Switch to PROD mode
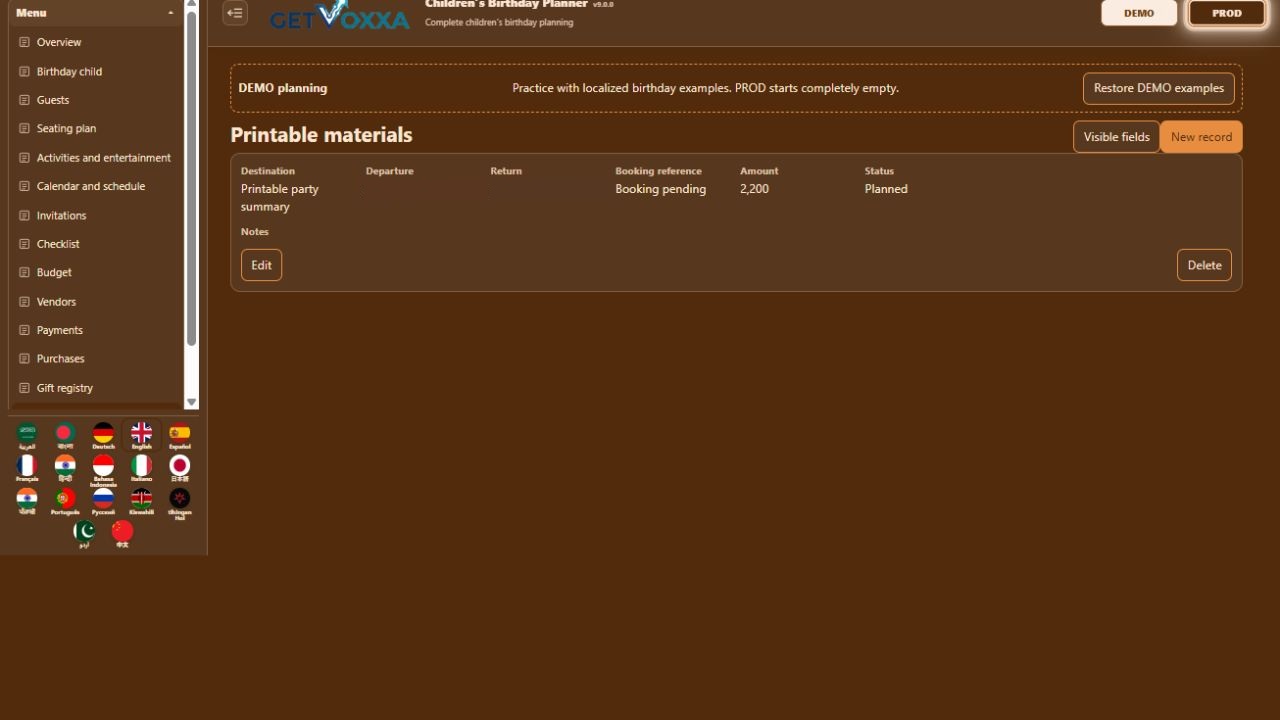Viewport: 1280px width, 720px height. pyautogui.click(x=1227, y=13)
